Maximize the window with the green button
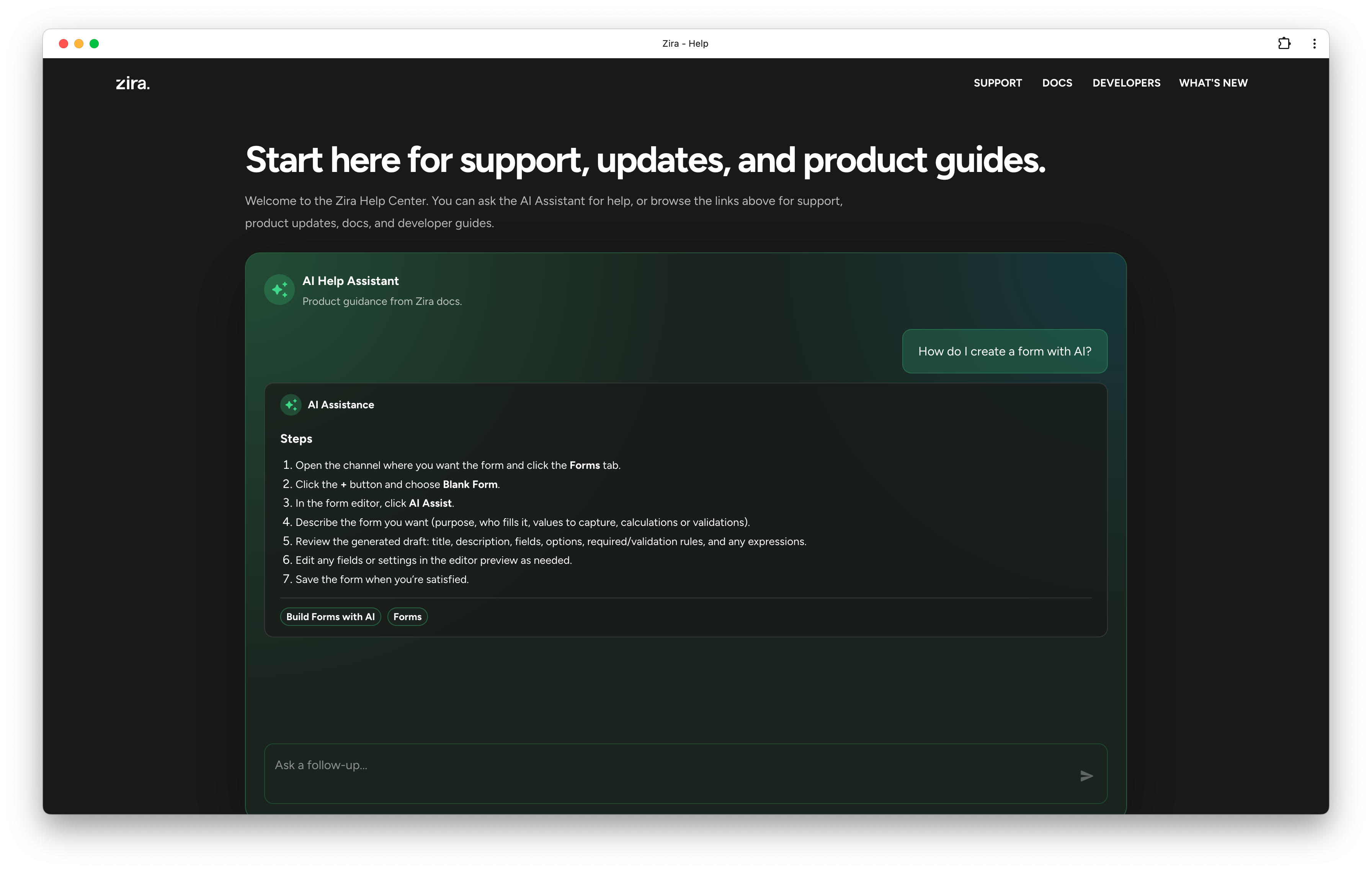The height and width of the screenshot is (871, 1372). pos(94,43)
